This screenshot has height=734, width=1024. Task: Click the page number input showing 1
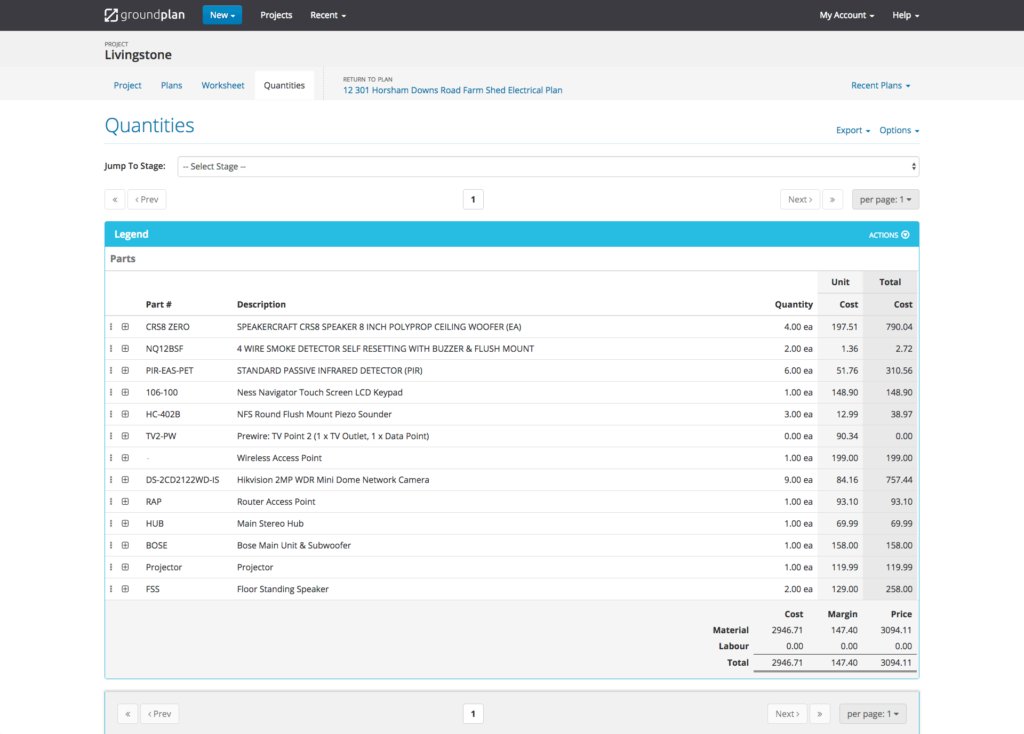click(x=473, y=199)
